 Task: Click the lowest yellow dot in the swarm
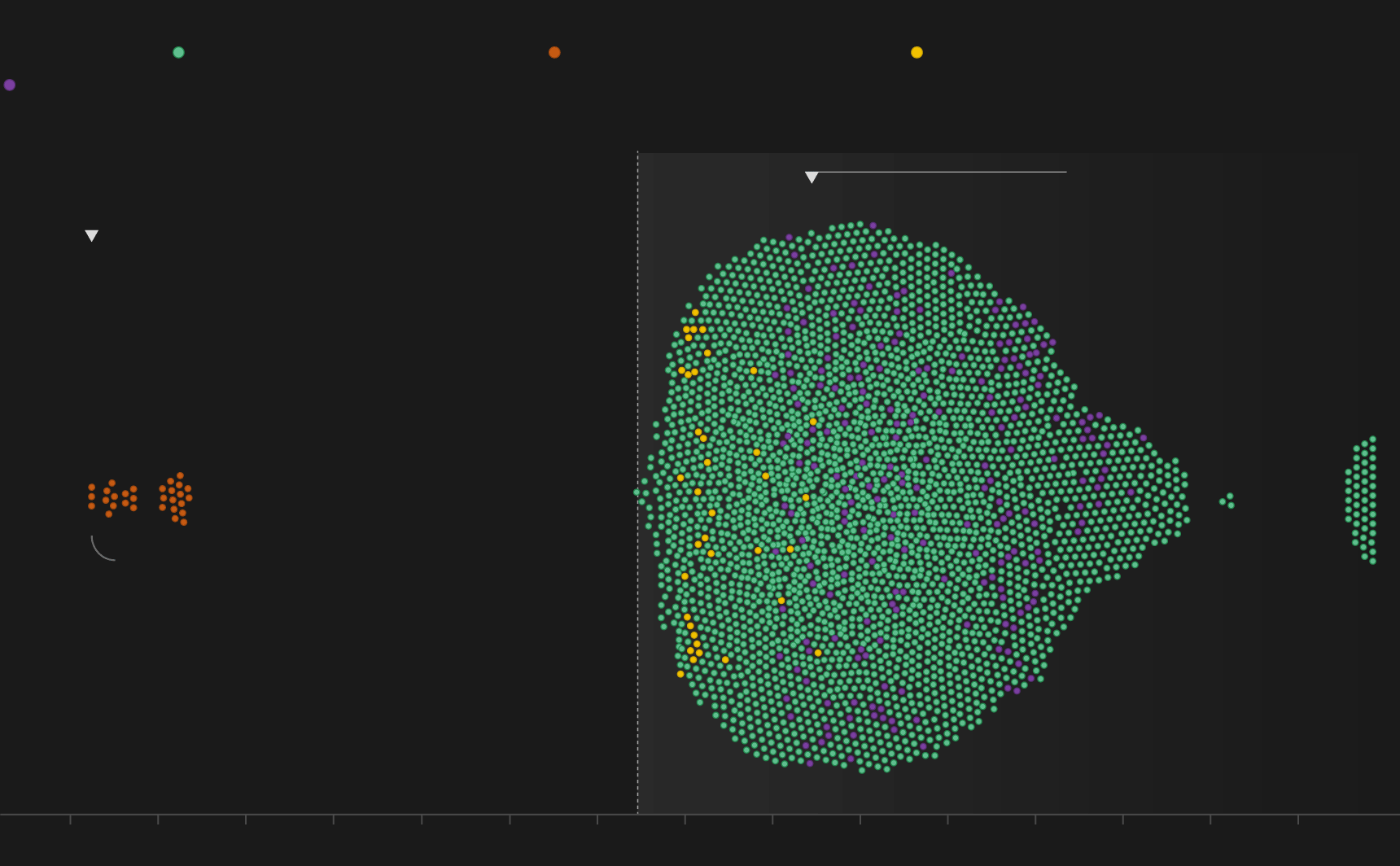click(680, 674)
